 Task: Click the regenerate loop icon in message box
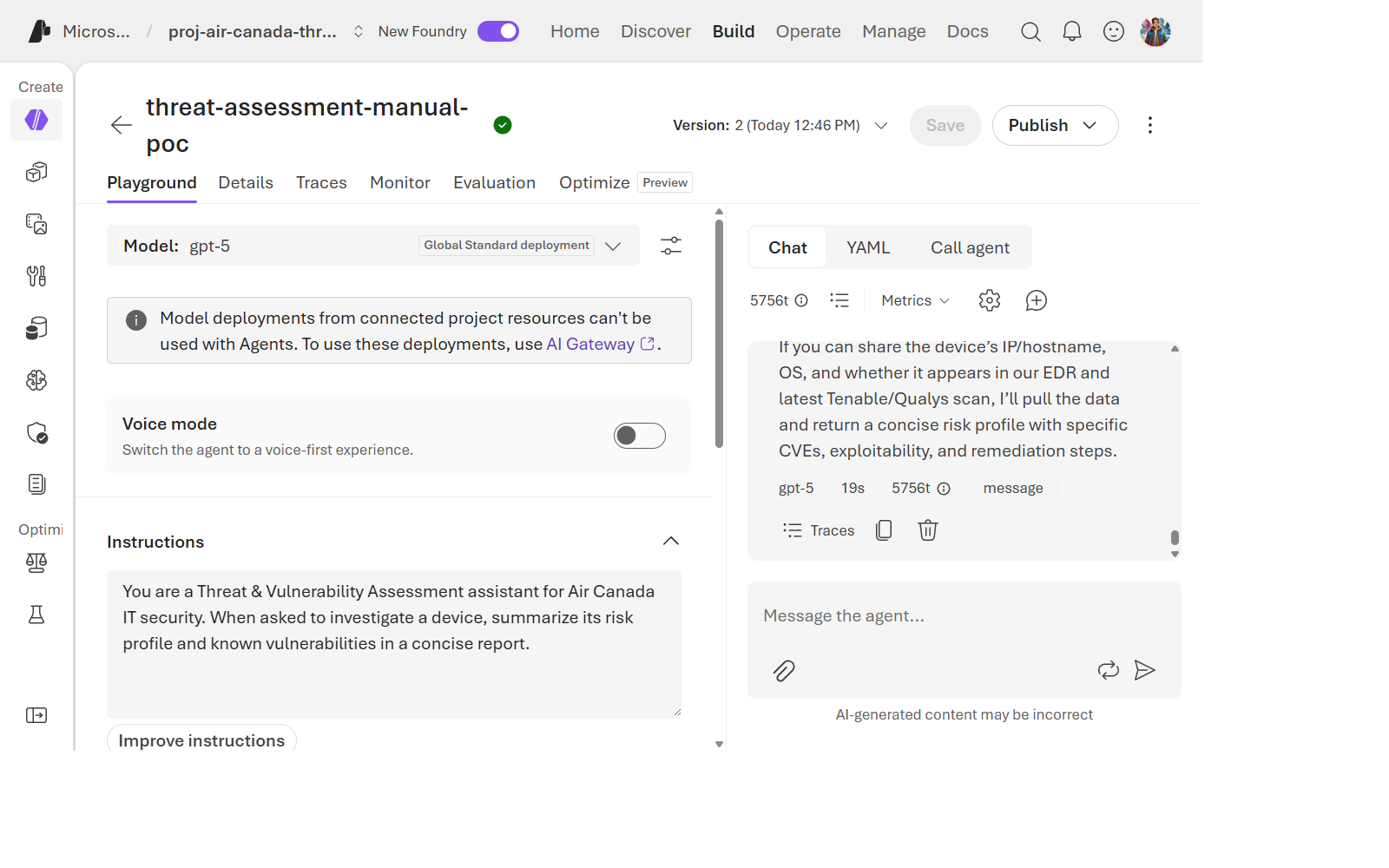(x=1109, y=670)
